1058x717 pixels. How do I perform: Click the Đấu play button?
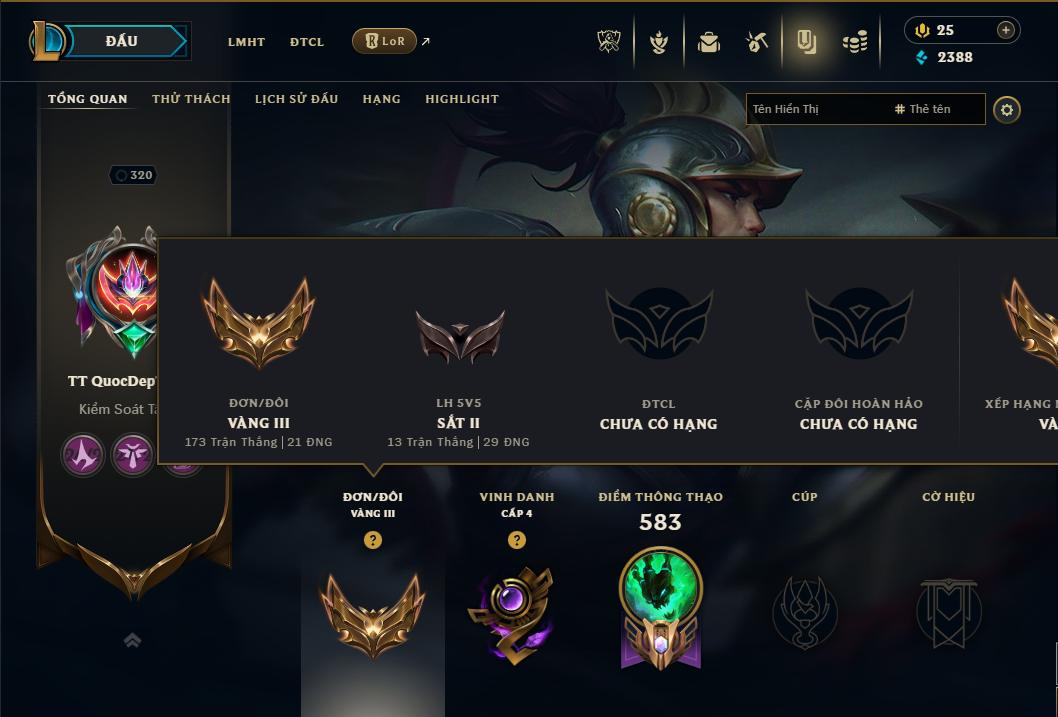click(x=123, y=41)
